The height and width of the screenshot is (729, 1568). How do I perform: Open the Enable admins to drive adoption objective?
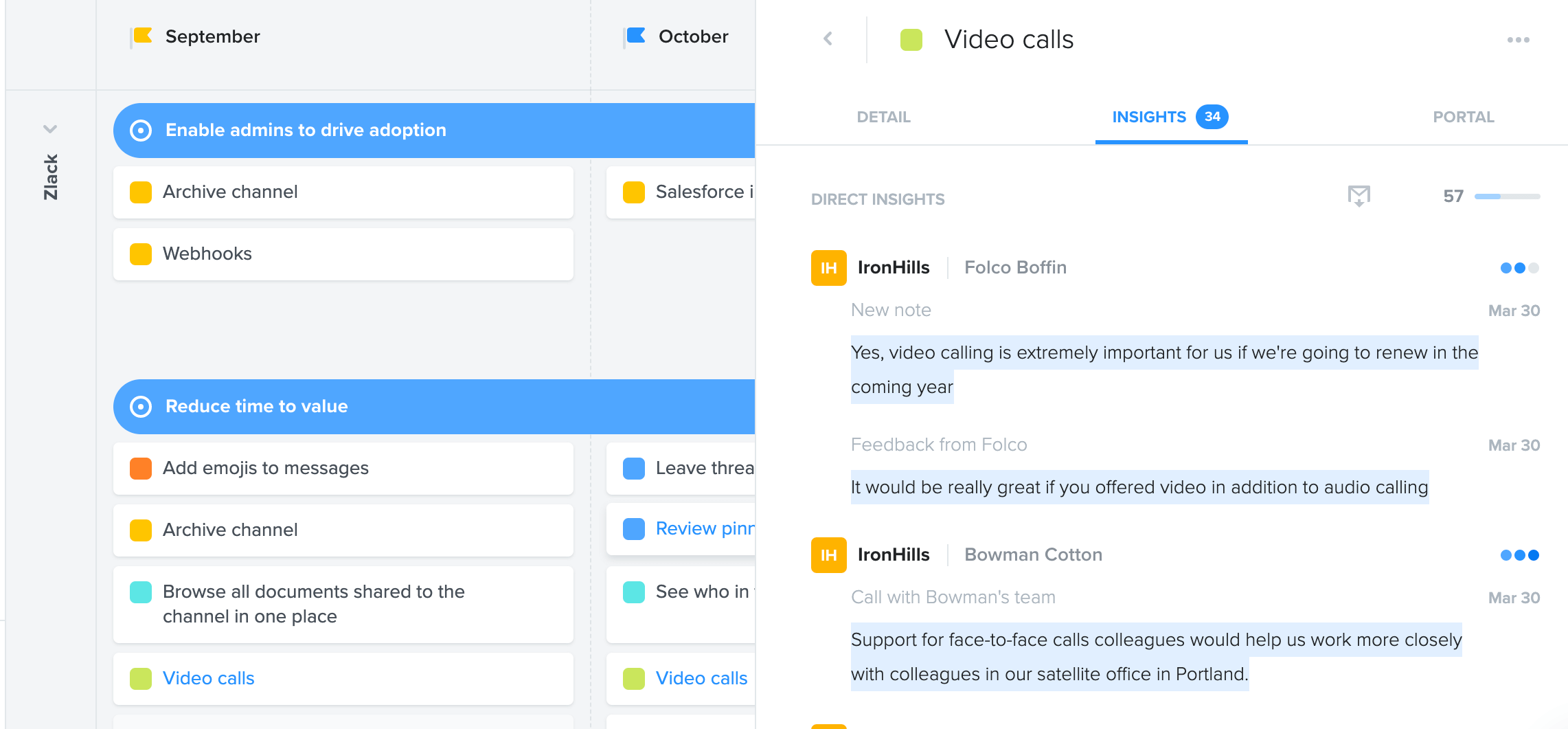point(434,131)
